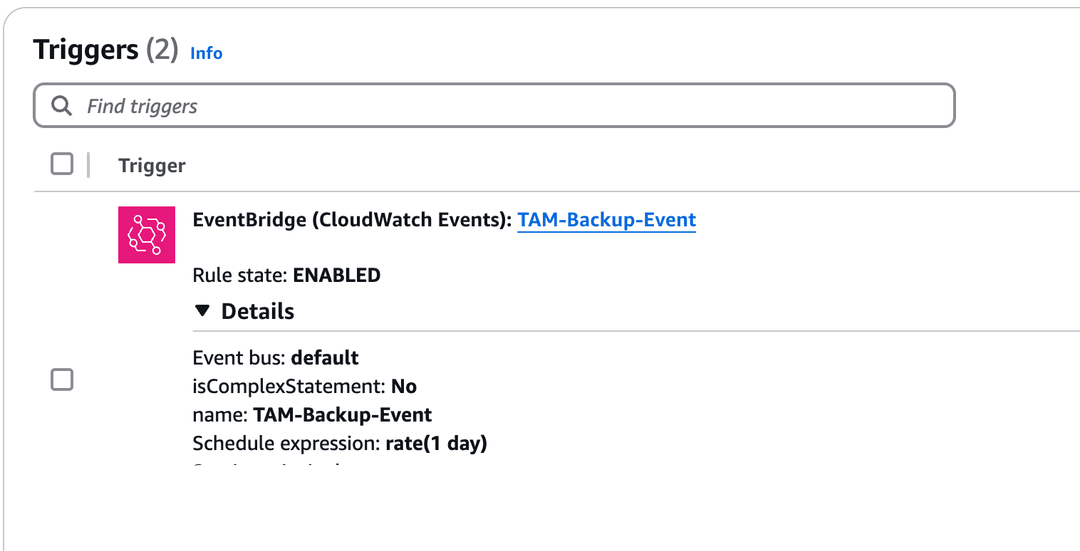This screenshot has width=1080, height=551.
Task: Click the Triggers panel heading
Action: [x=85, y=50]
